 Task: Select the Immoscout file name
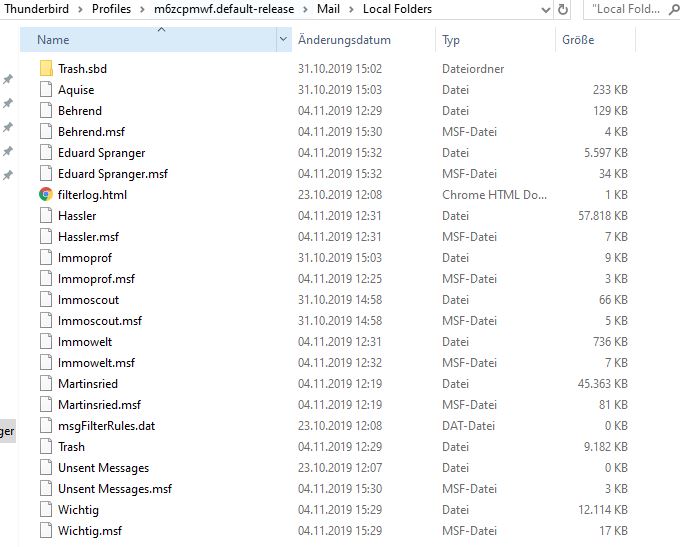88,300
